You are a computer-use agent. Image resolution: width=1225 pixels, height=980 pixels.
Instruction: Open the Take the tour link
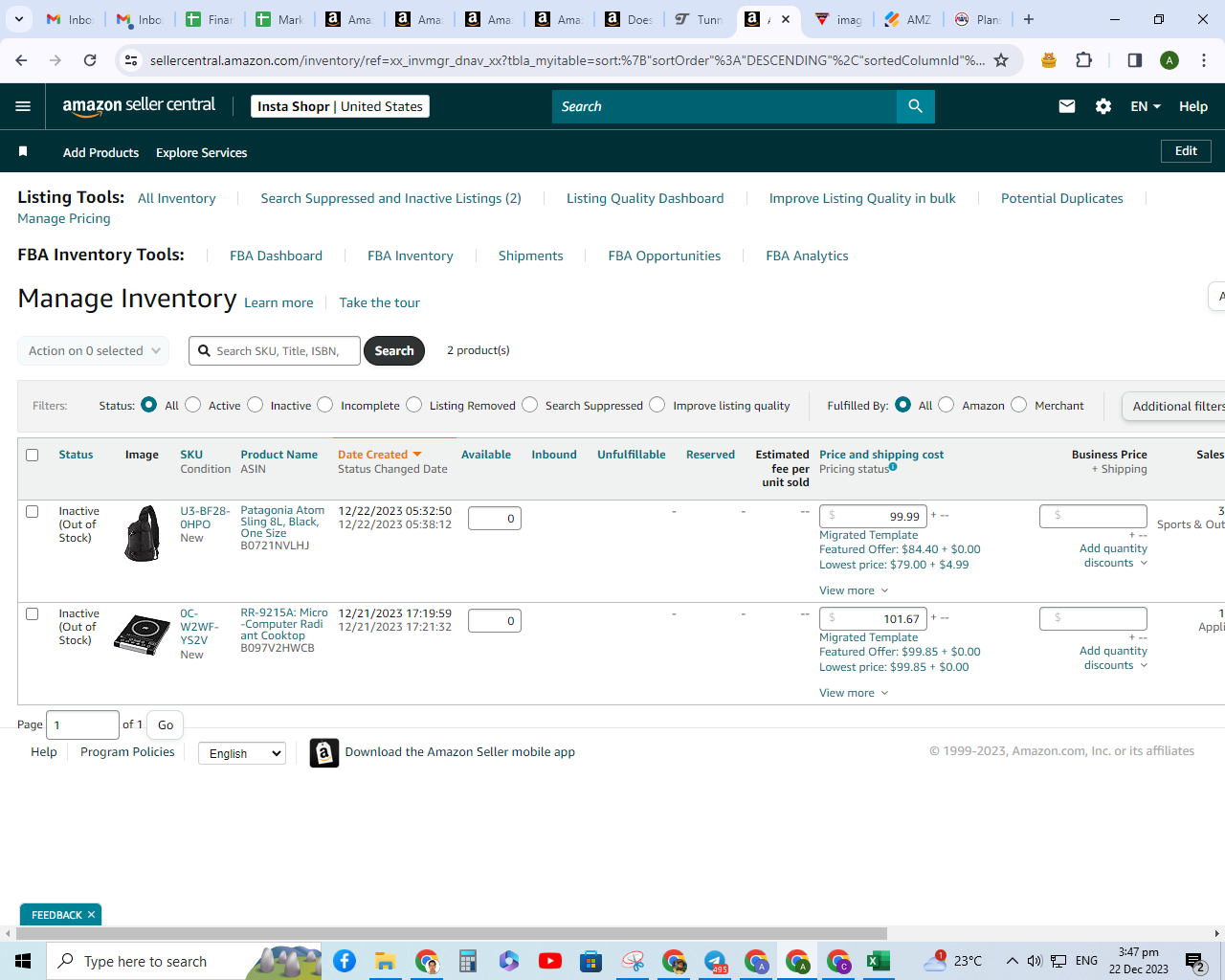point(380,302)
